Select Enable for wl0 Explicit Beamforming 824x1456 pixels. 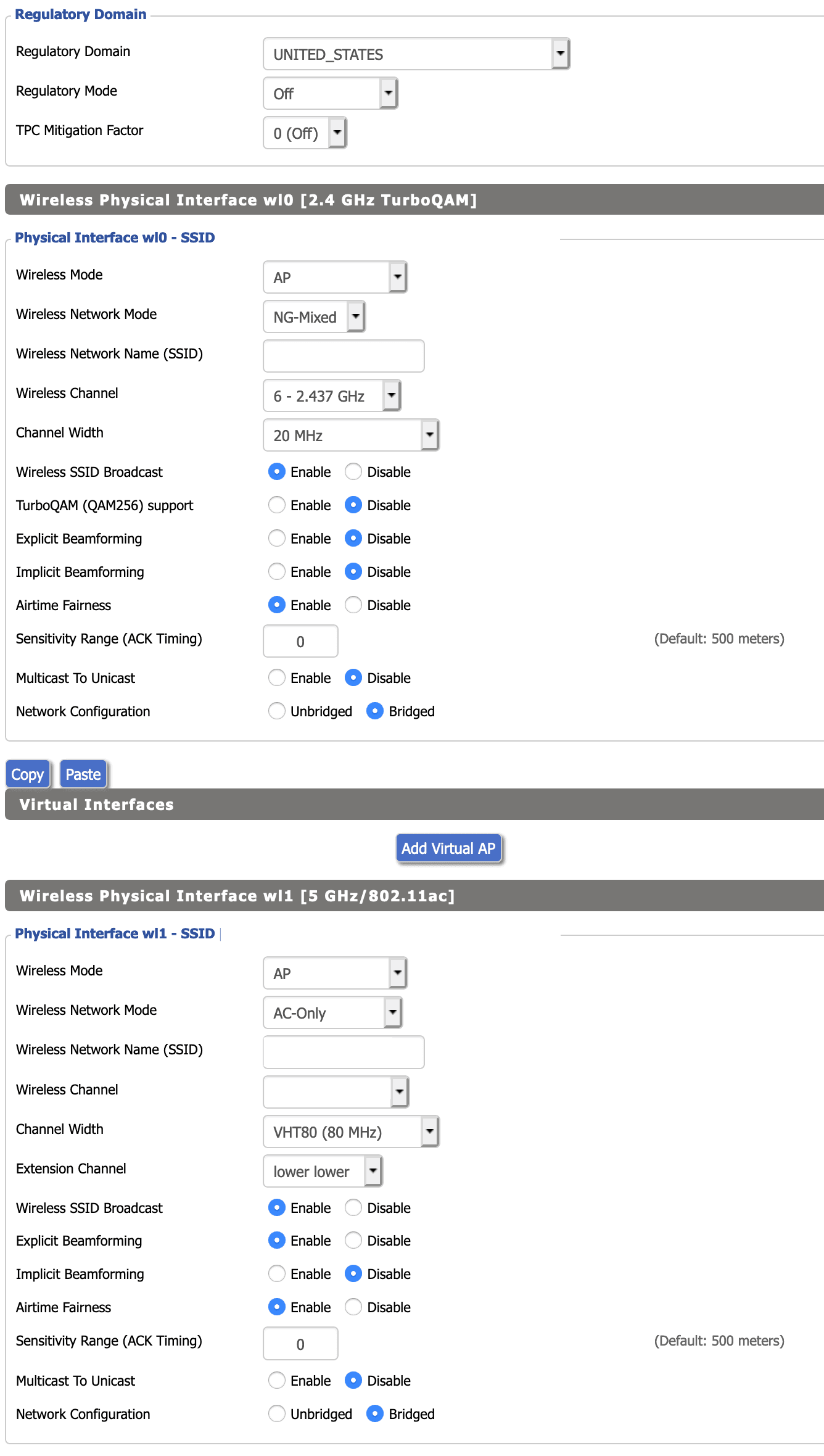(277, 538)
